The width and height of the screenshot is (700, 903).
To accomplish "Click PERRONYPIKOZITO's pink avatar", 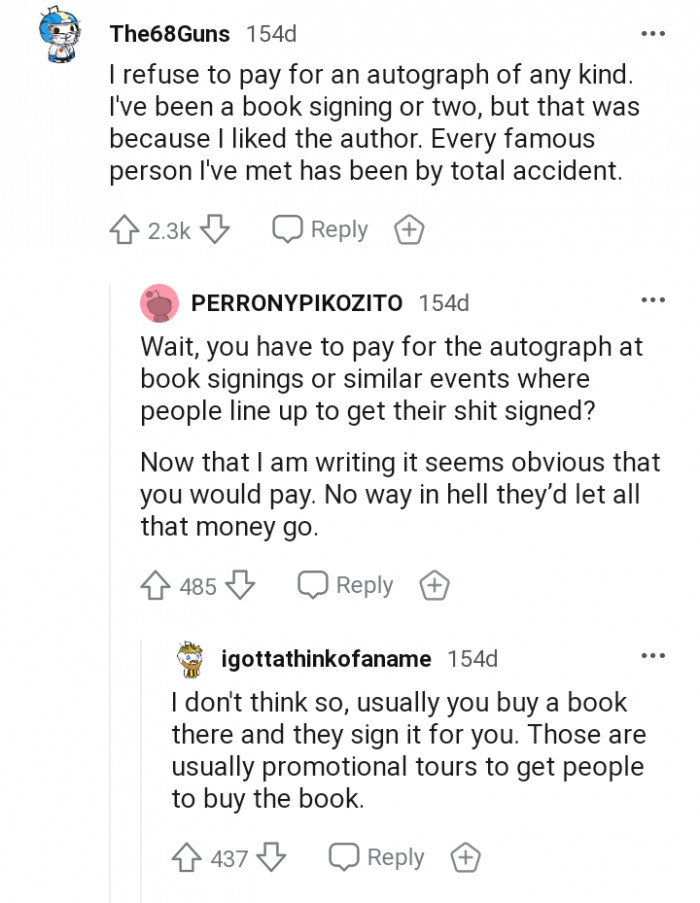I will click(x=158, y=301).
